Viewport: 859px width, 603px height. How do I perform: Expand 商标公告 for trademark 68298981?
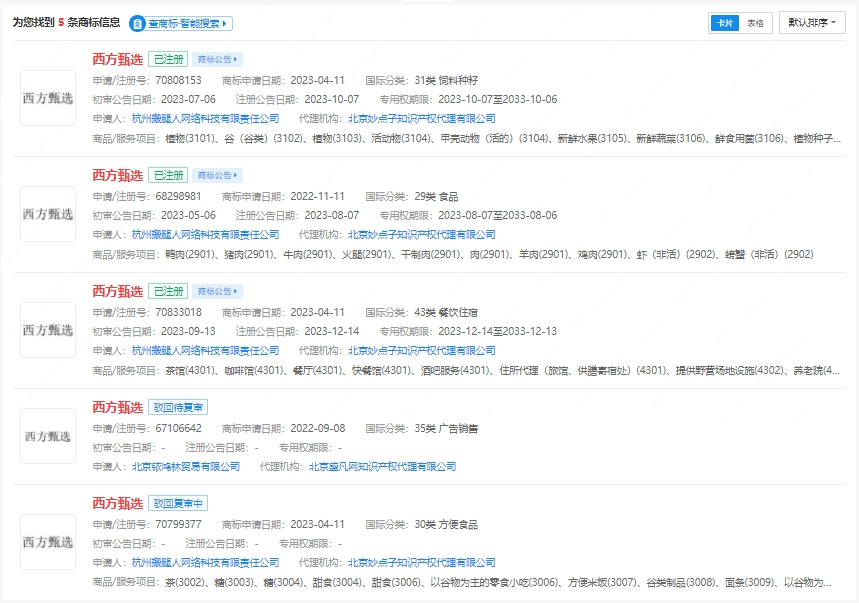click(x=217, y=175)
